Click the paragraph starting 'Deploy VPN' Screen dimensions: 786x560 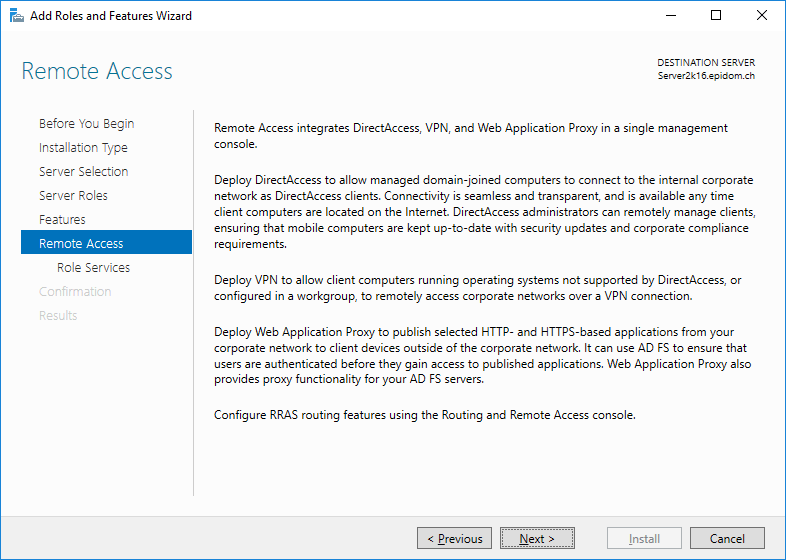tap(478, 288)
